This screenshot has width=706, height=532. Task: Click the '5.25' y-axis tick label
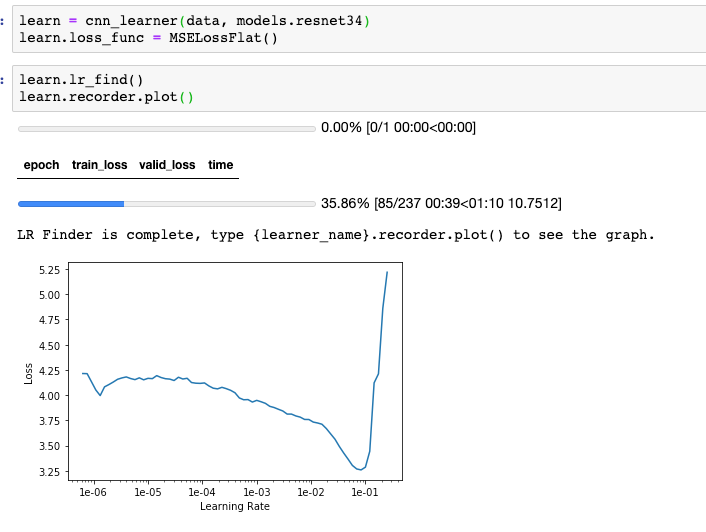(50, 270)
